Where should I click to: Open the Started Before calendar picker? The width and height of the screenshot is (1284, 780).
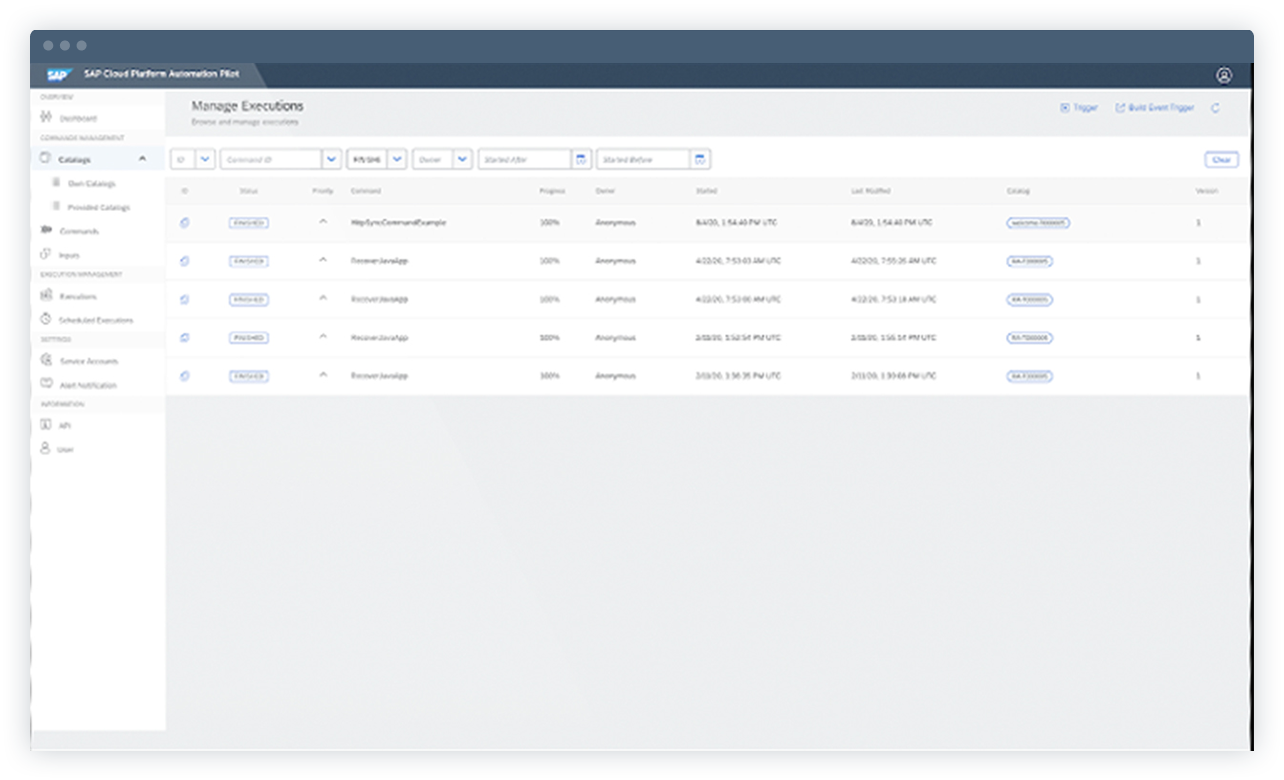click(x=700, y=160)
